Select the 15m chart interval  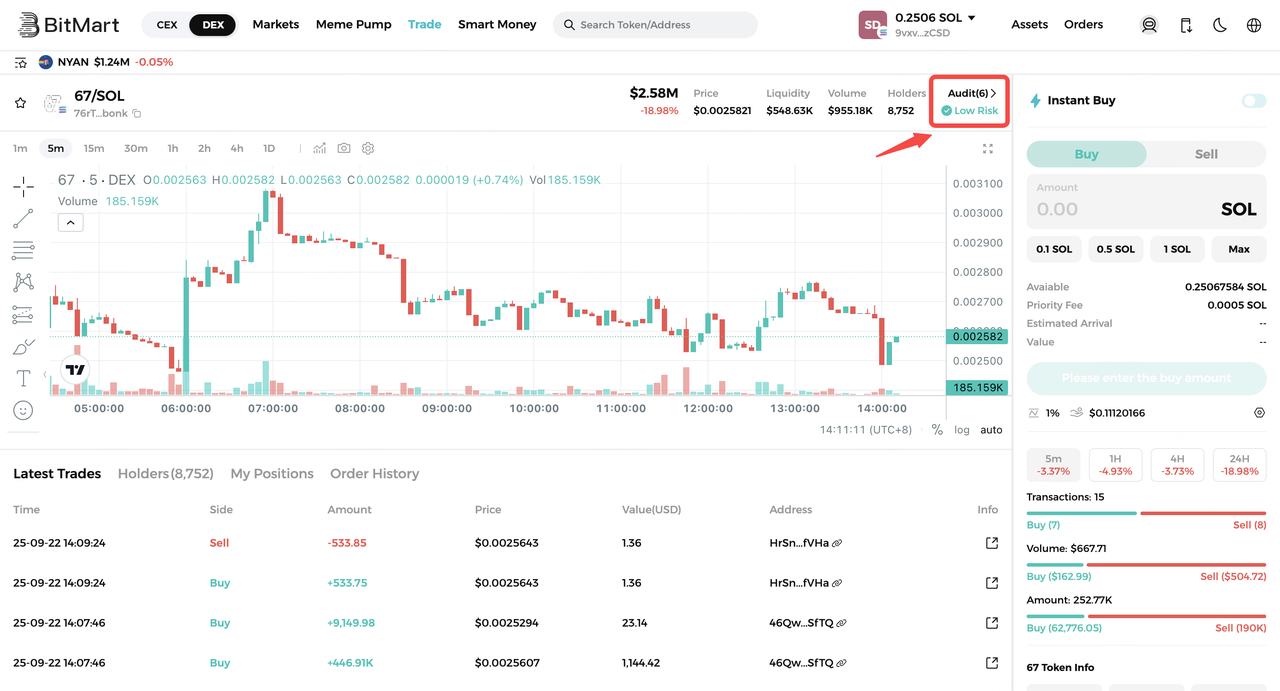coord(94,148)
